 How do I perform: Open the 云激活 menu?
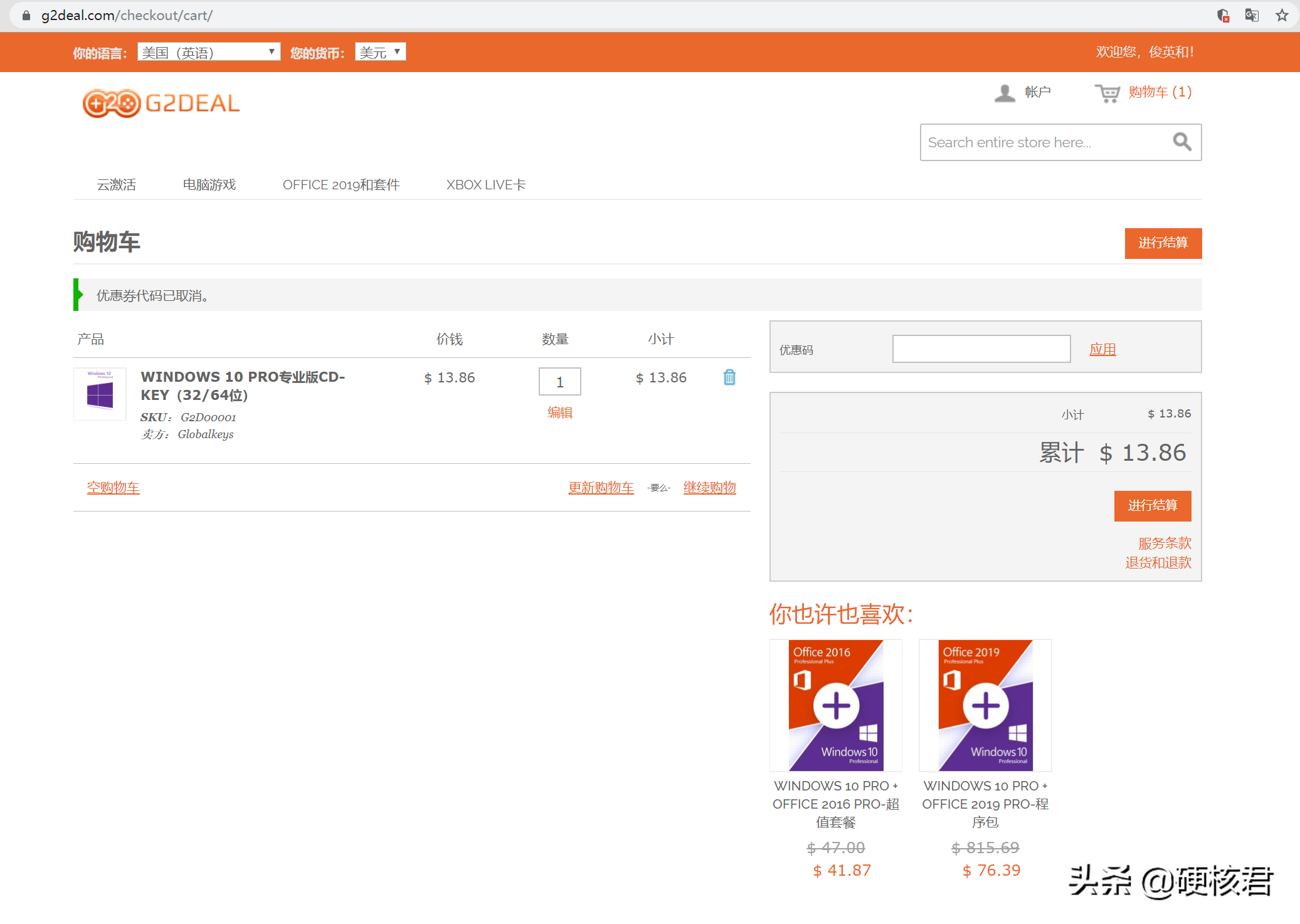117,184
